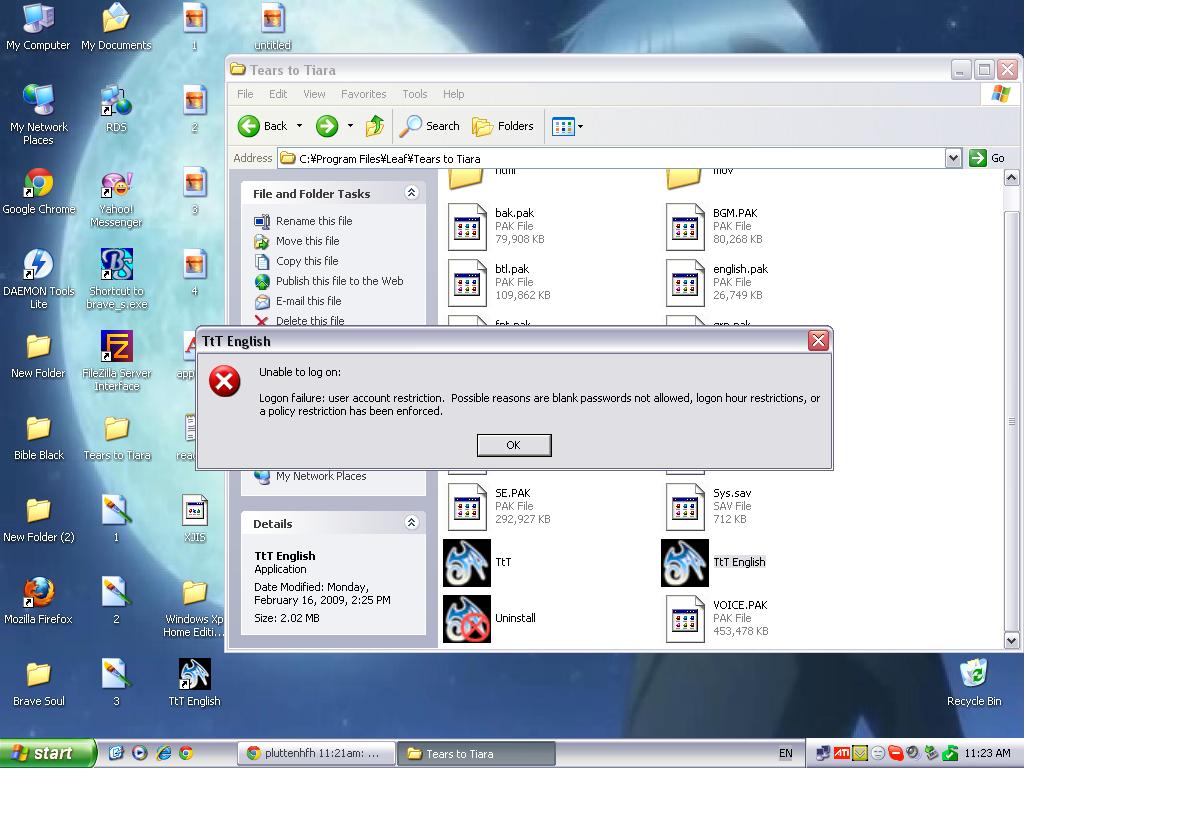
Task: Toggle the Folders pane button
Action: click(x=503, y=126)
